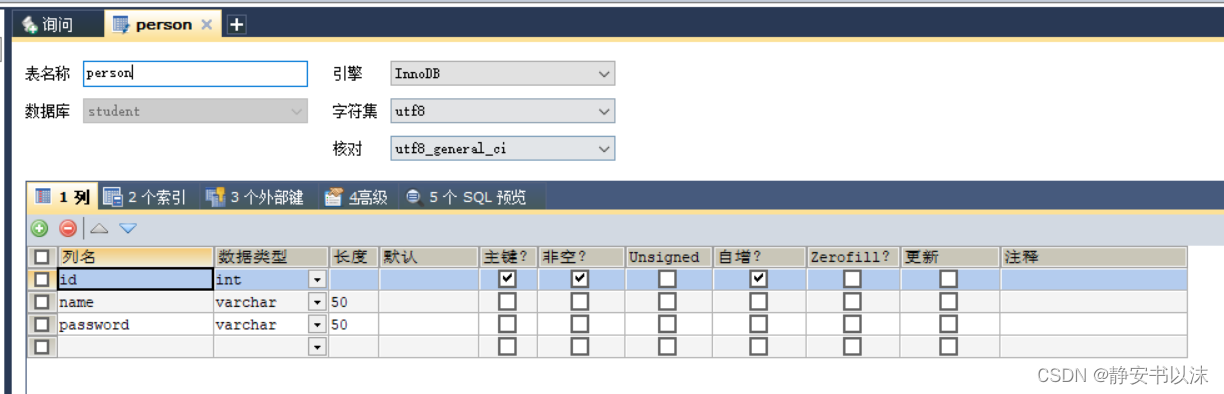
Task: Click the 默认 default cell for name
Action: [x=428, y=302]
